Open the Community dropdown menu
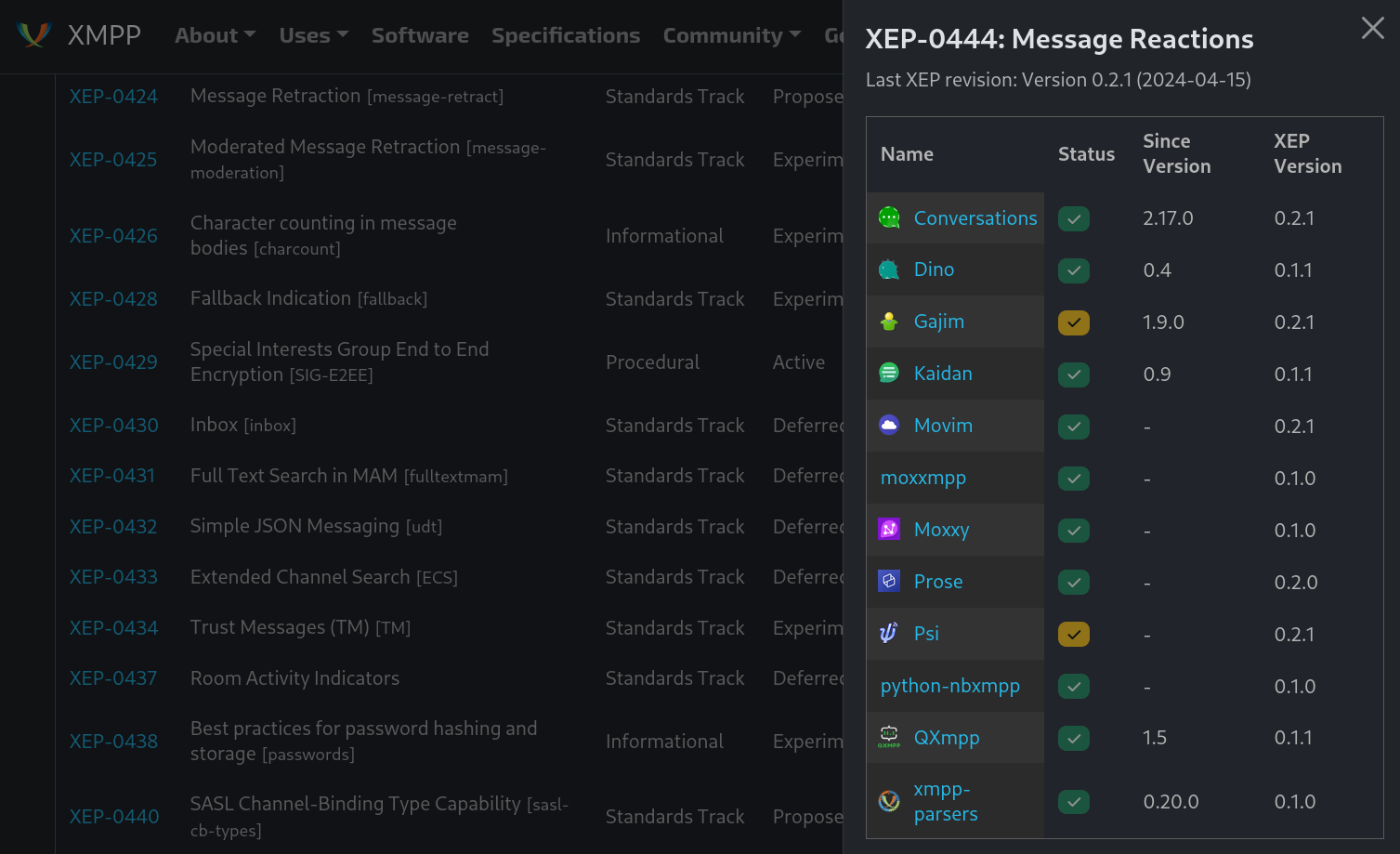This screenshot has width=1400, height=854. (732, 34)
